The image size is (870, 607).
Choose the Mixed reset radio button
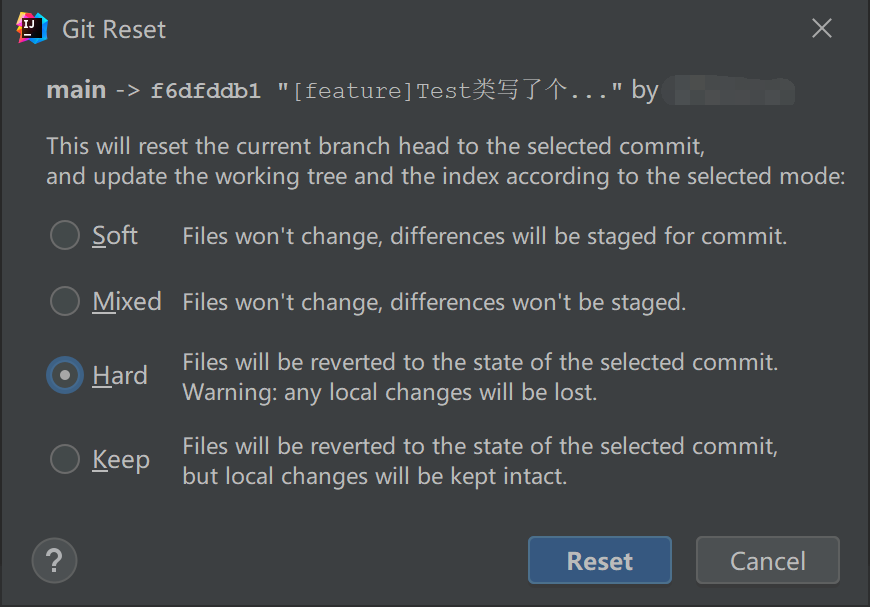[x=65, y=301]
